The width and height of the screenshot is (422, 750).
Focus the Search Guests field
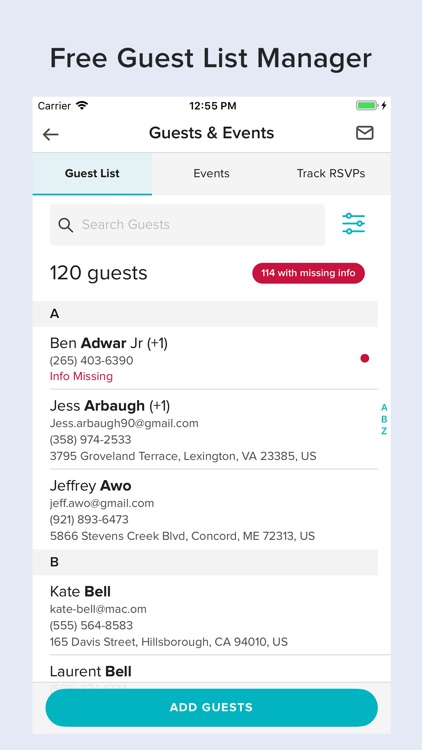point(187,225)
